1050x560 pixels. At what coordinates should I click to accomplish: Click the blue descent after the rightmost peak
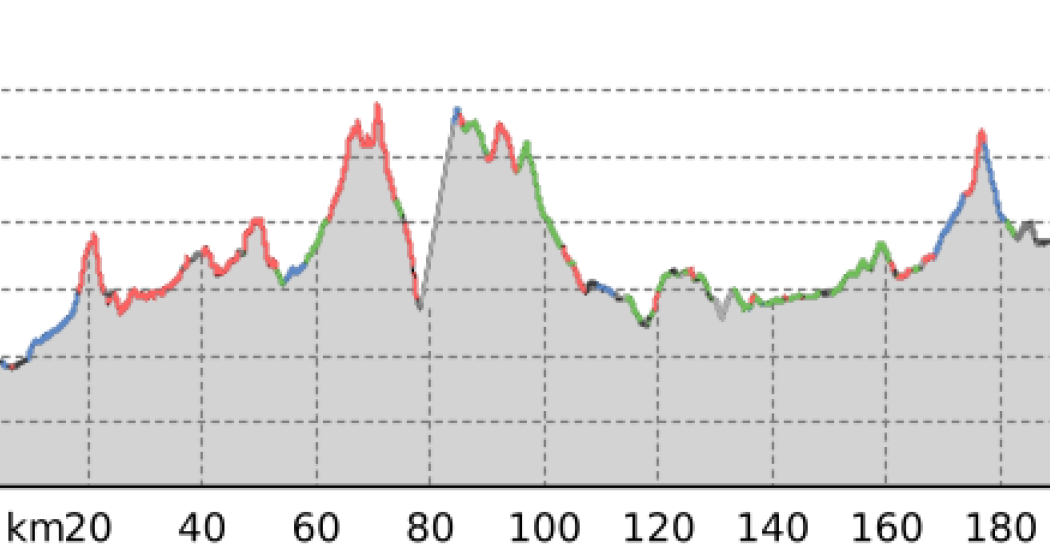point(994,185)
